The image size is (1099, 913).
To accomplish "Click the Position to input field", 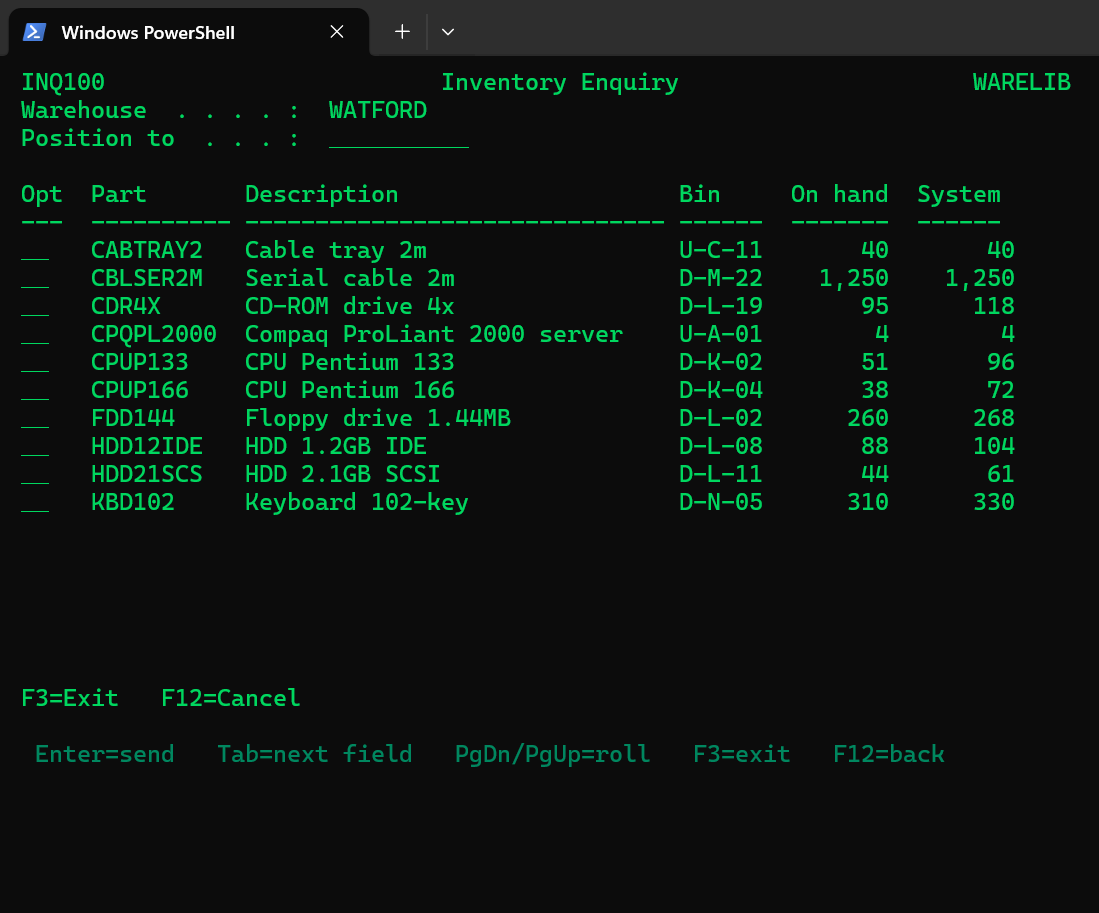I will click(399, 139).
